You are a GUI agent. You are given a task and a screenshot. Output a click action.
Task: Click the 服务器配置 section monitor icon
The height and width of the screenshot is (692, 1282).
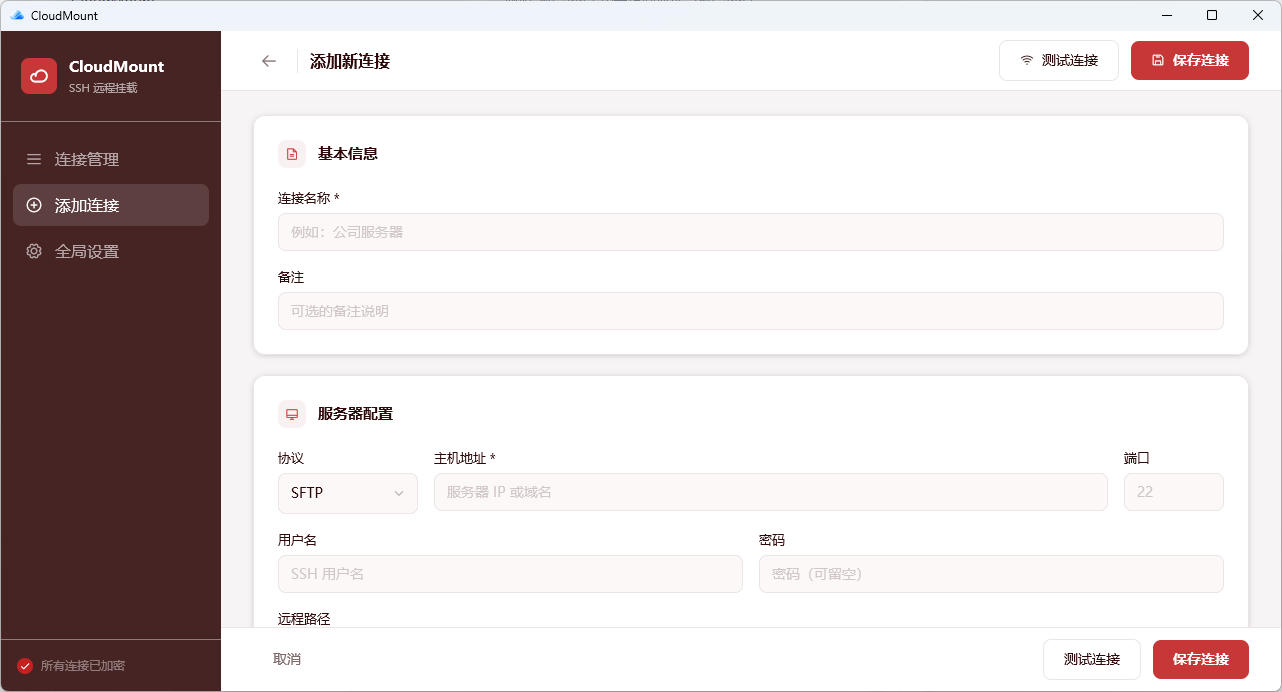(292, 414)
